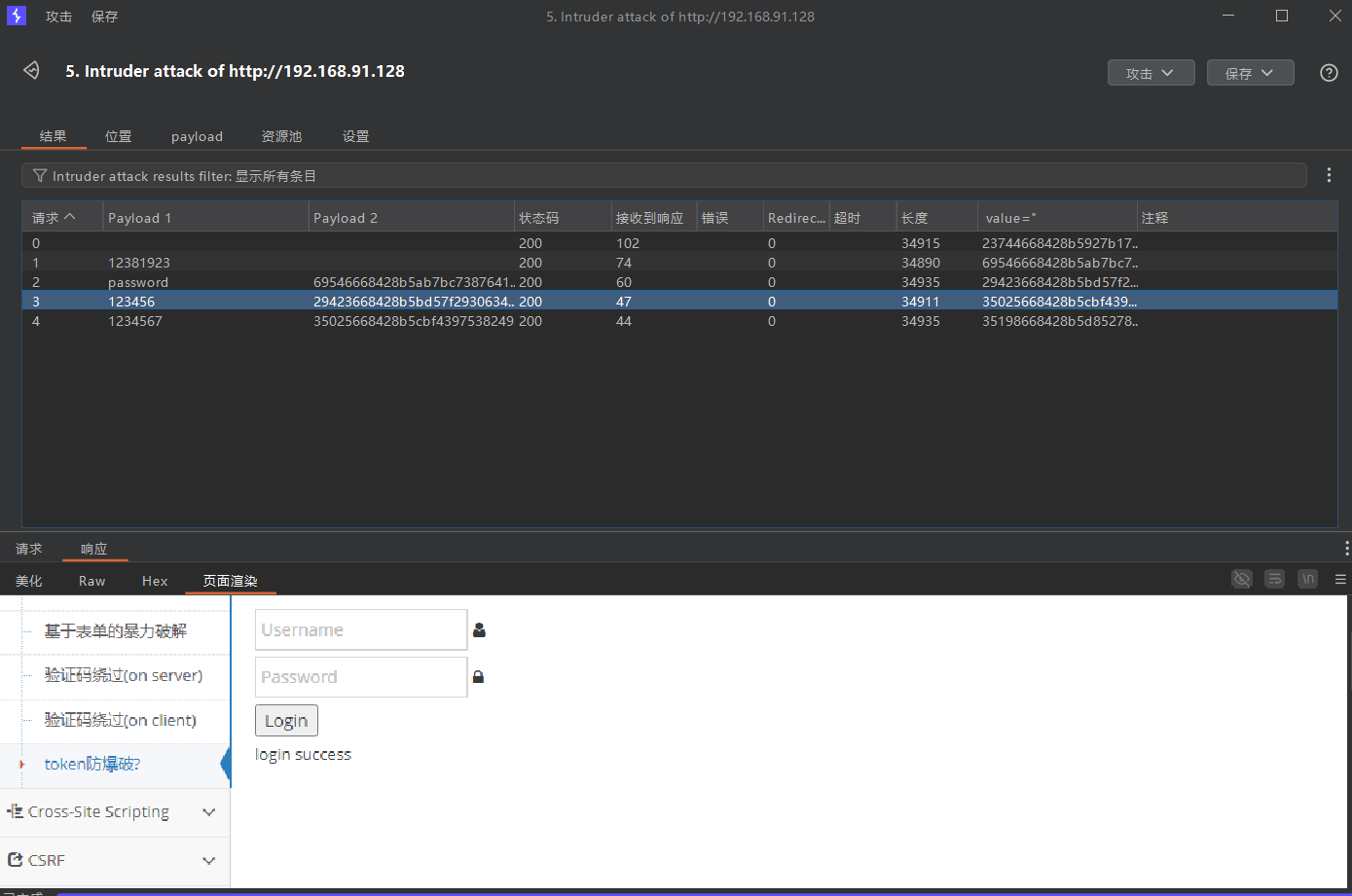
Task: Click the CSRF section icon
Action: 15,860
